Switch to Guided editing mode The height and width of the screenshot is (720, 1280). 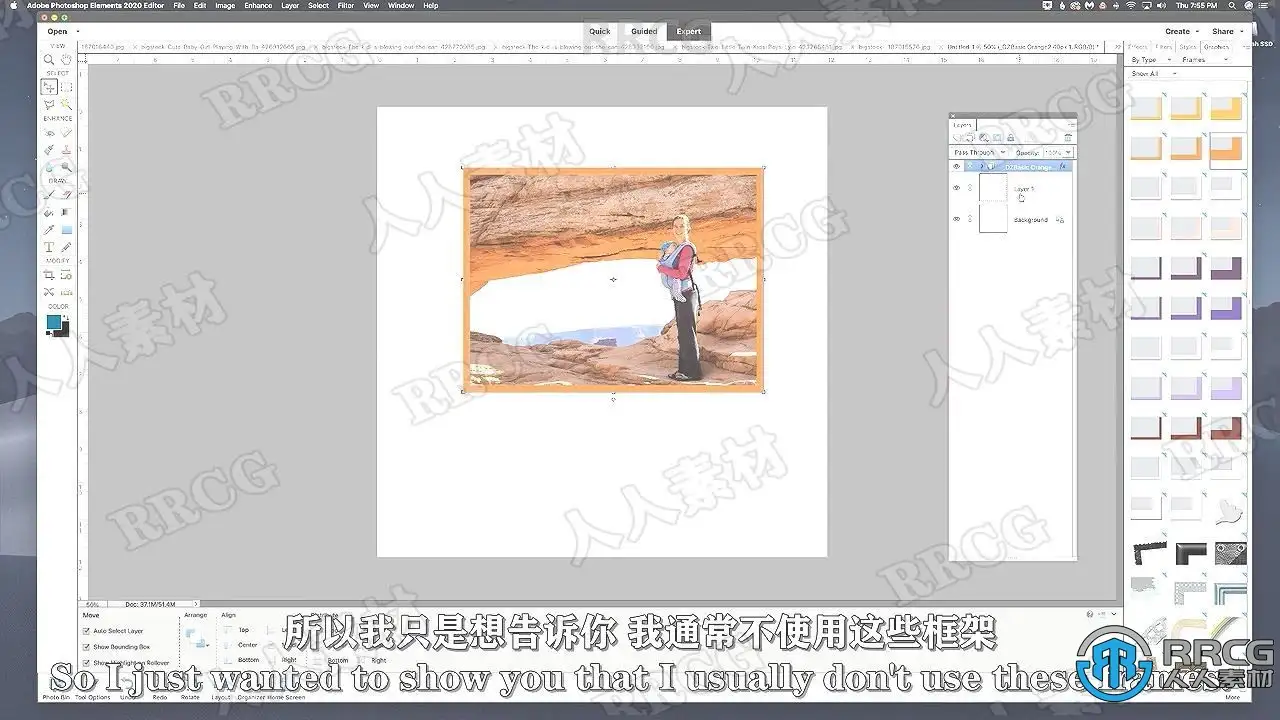(x=644, y=31)
